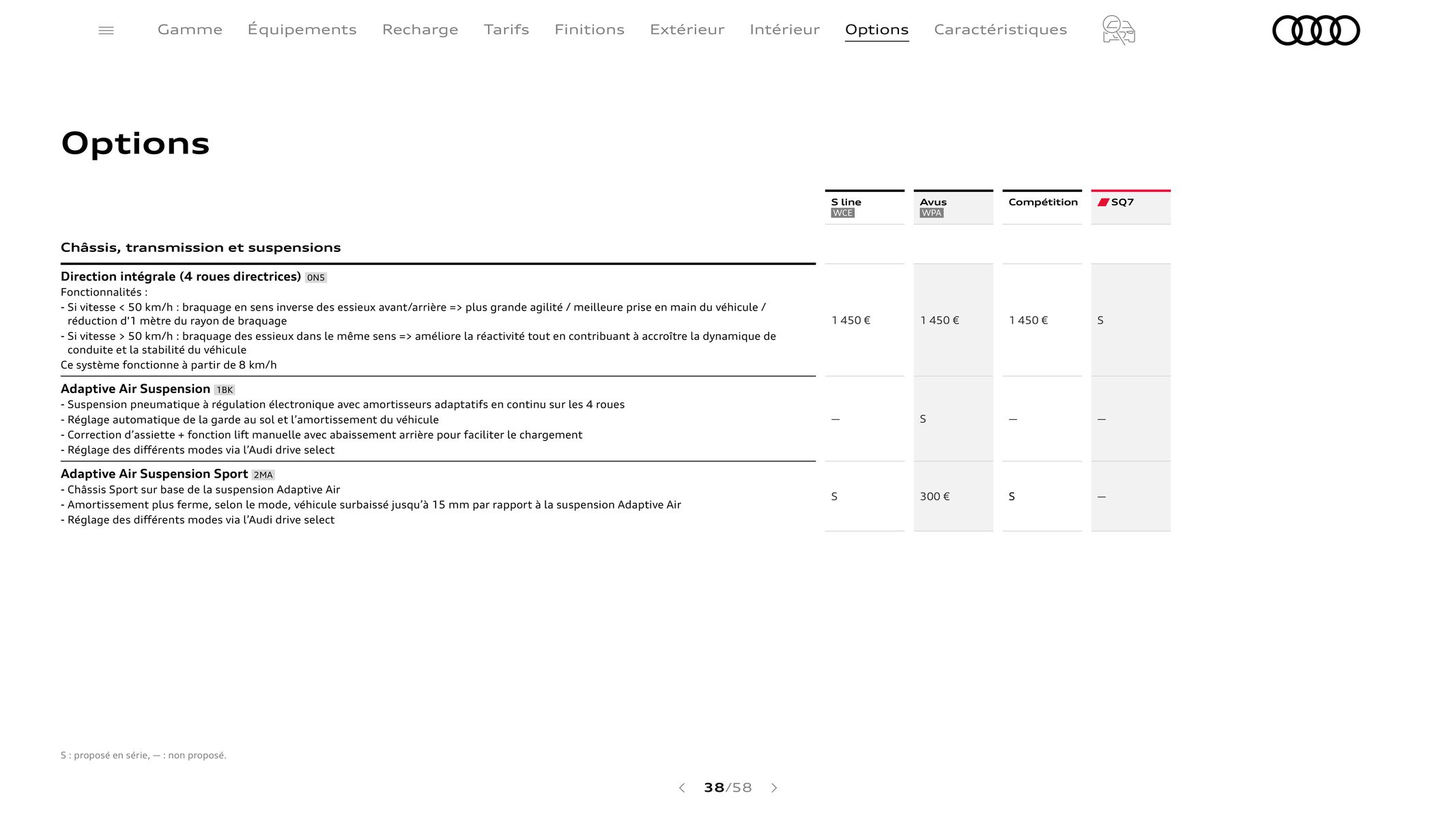Open the dealer contact icon
Screen dimensions: 1456x819
coord(1118,30)
